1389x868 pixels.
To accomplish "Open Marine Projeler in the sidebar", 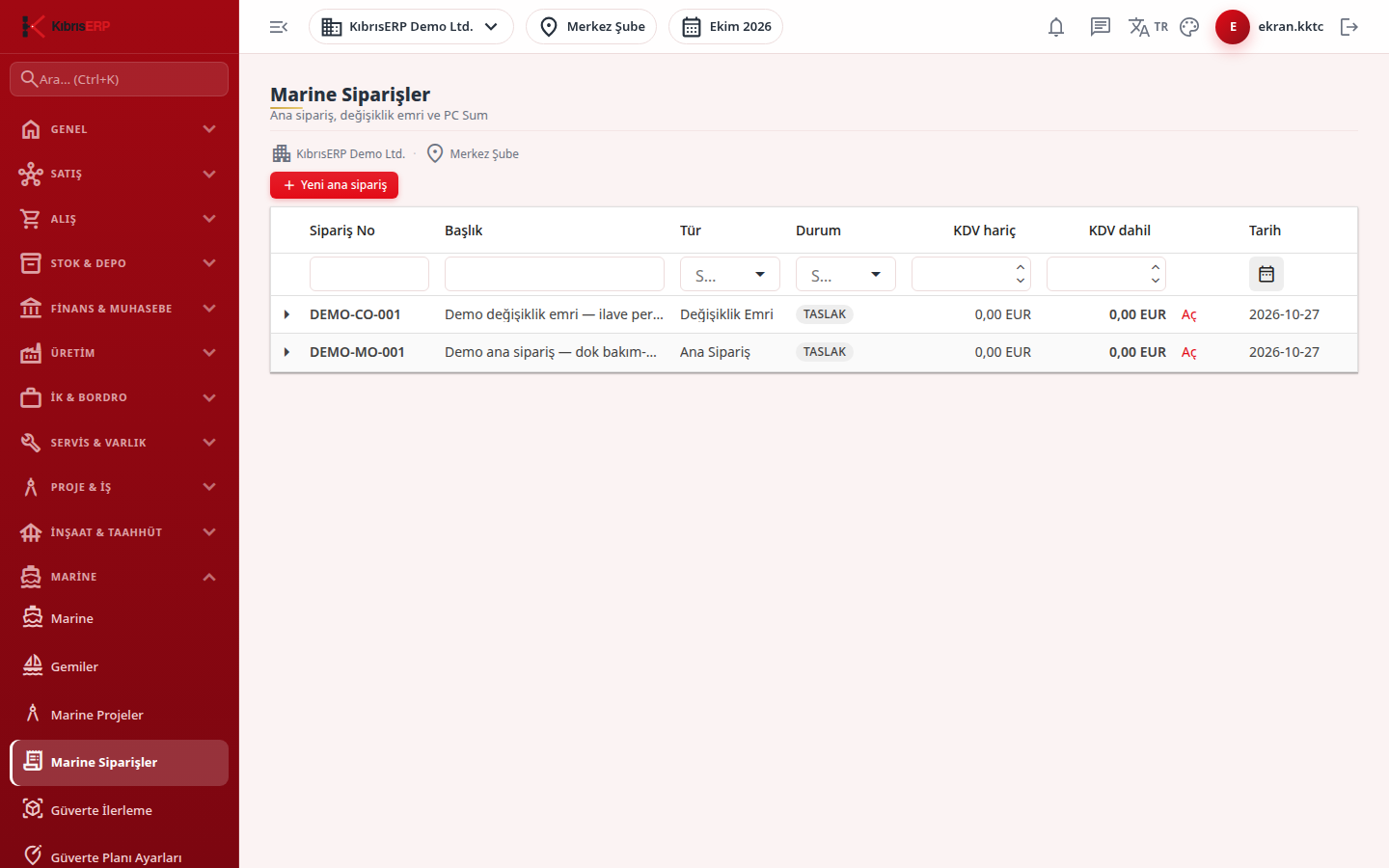I will click(x=119, y=715).
